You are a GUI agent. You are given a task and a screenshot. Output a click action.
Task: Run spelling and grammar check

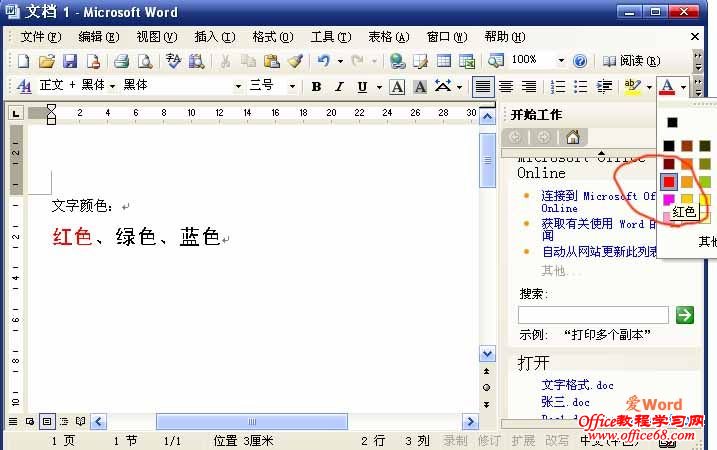(x=173, y=61)
